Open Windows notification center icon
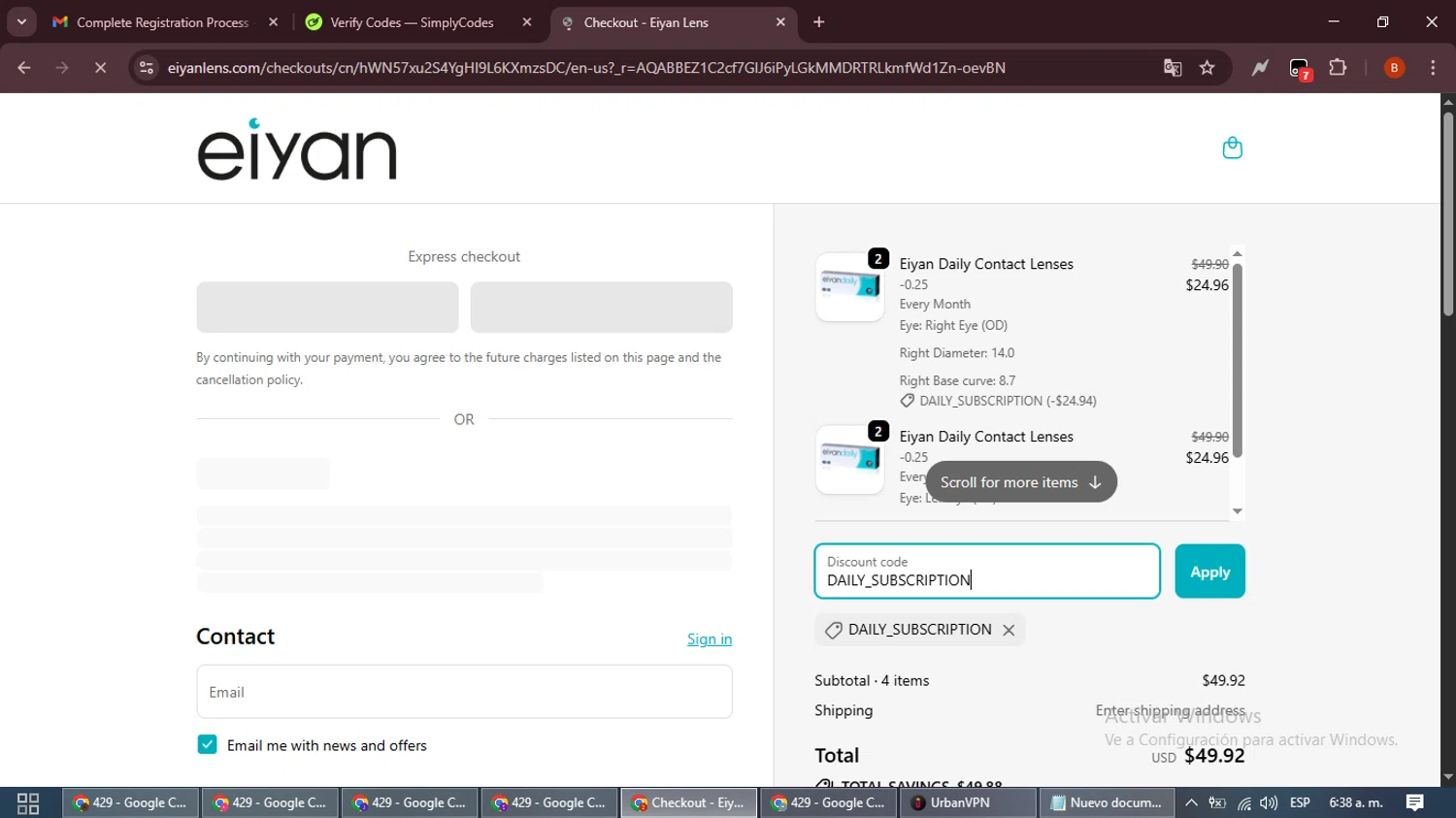Screen dimensions: 1456x818 point(1415,803)
